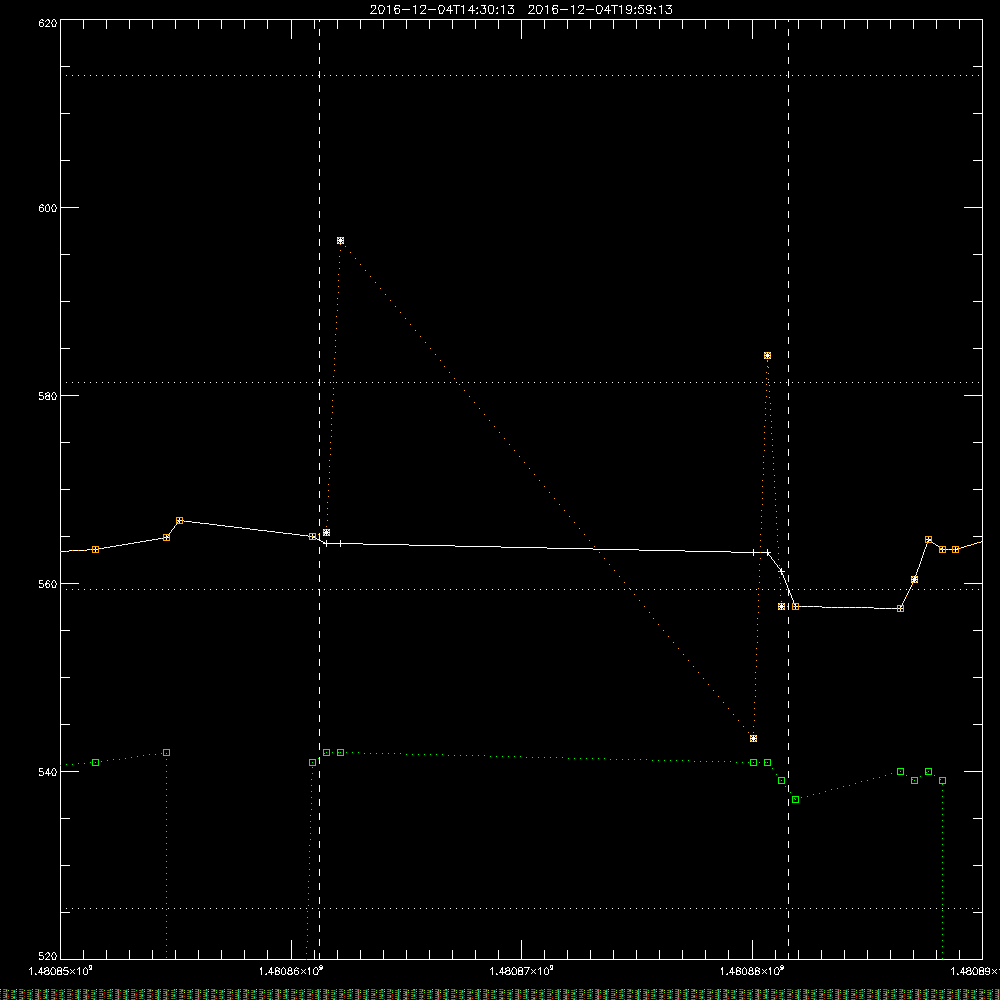Select the 540 y-axis label
This screenshot has height=1000, width=1000.
pos(48,772)
